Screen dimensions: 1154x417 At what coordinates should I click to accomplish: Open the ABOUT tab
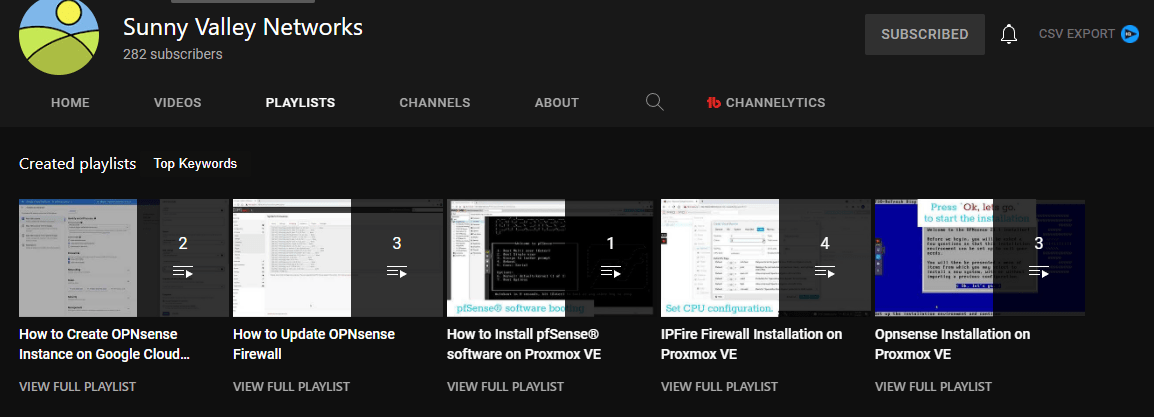point(556,103)
